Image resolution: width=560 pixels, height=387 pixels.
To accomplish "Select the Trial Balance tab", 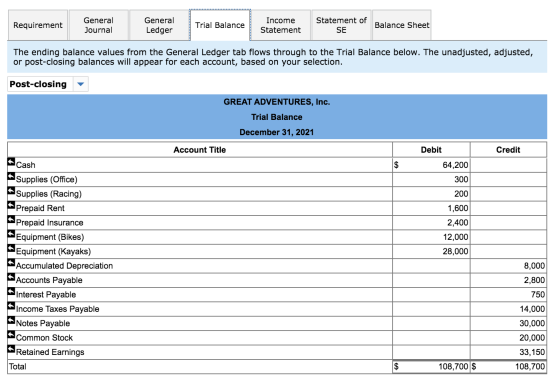I will click(220, 25).
